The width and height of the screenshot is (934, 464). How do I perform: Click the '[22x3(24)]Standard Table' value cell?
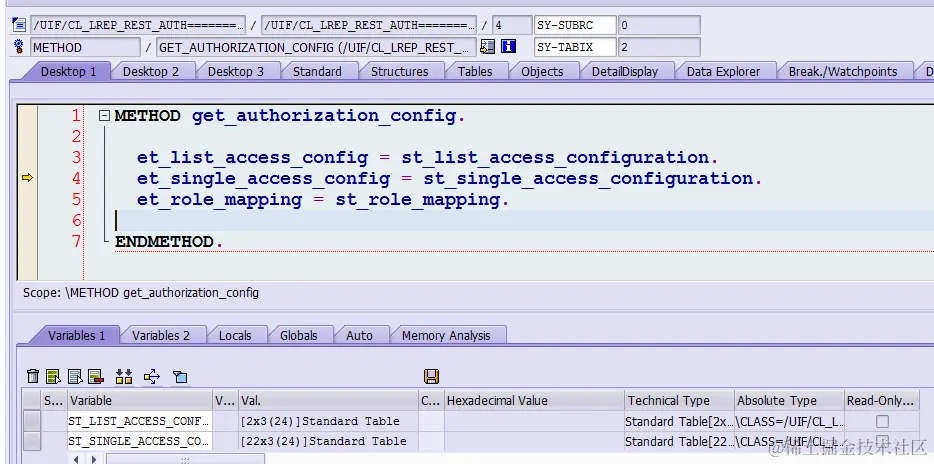click(328, 441)
